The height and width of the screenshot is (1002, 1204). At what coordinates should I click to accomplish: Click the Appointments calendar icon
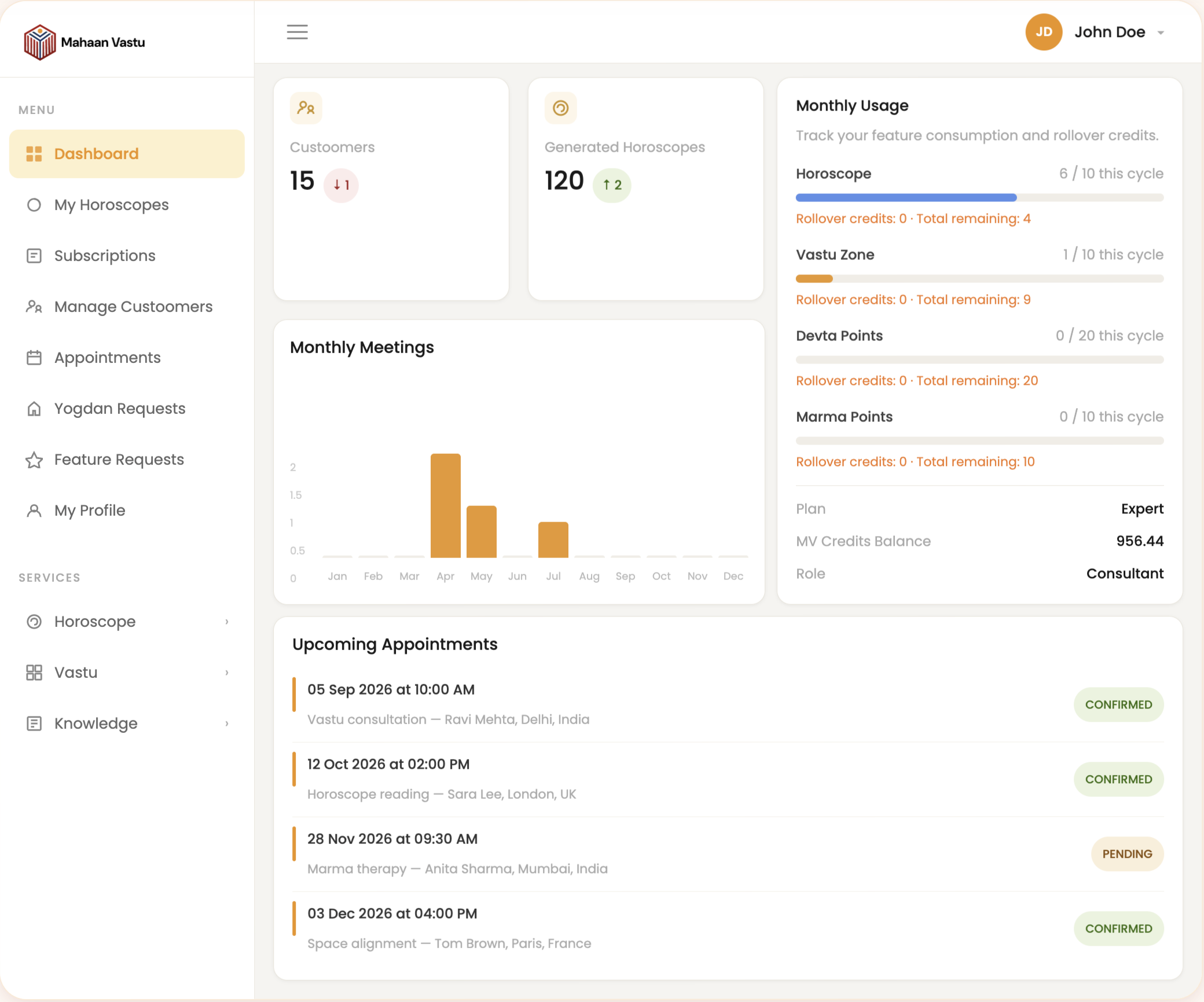(34, 358)
